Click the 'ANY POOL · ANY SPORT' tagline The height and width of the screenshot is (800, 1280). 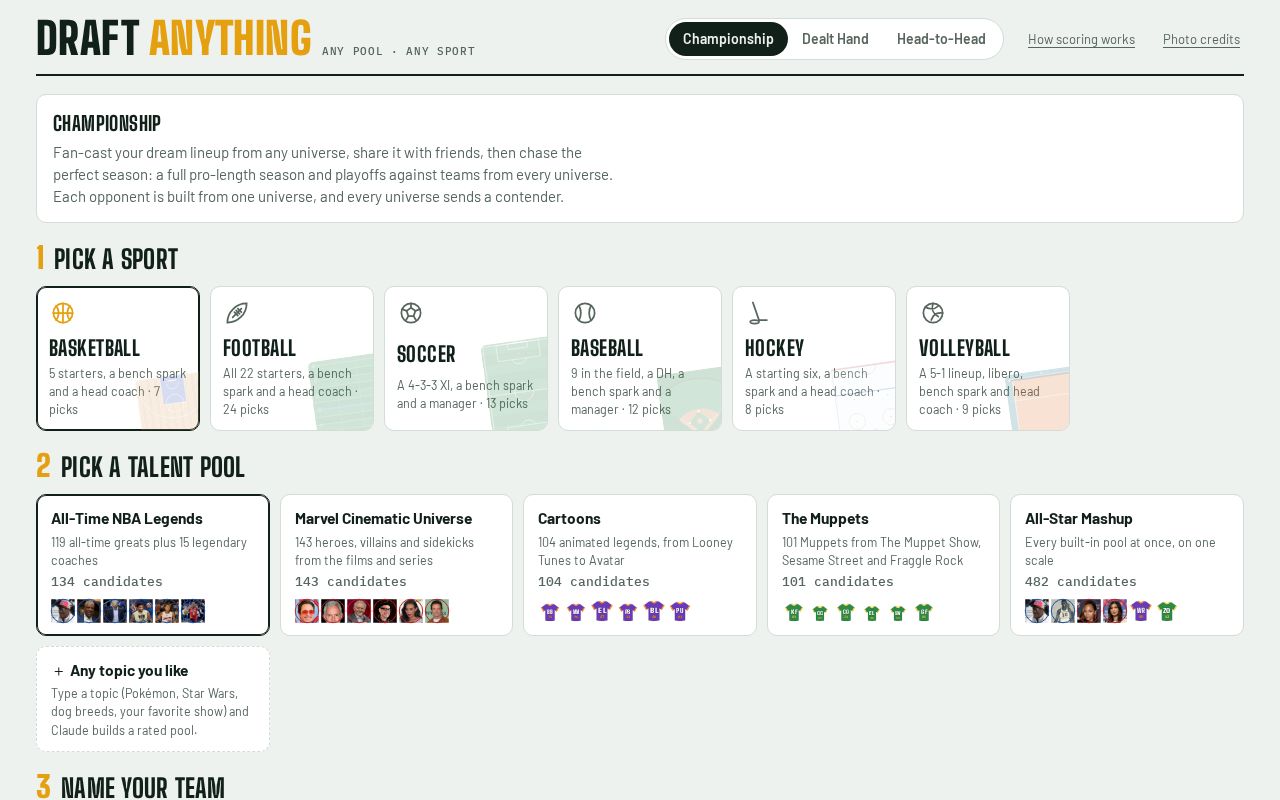[399, 51]
